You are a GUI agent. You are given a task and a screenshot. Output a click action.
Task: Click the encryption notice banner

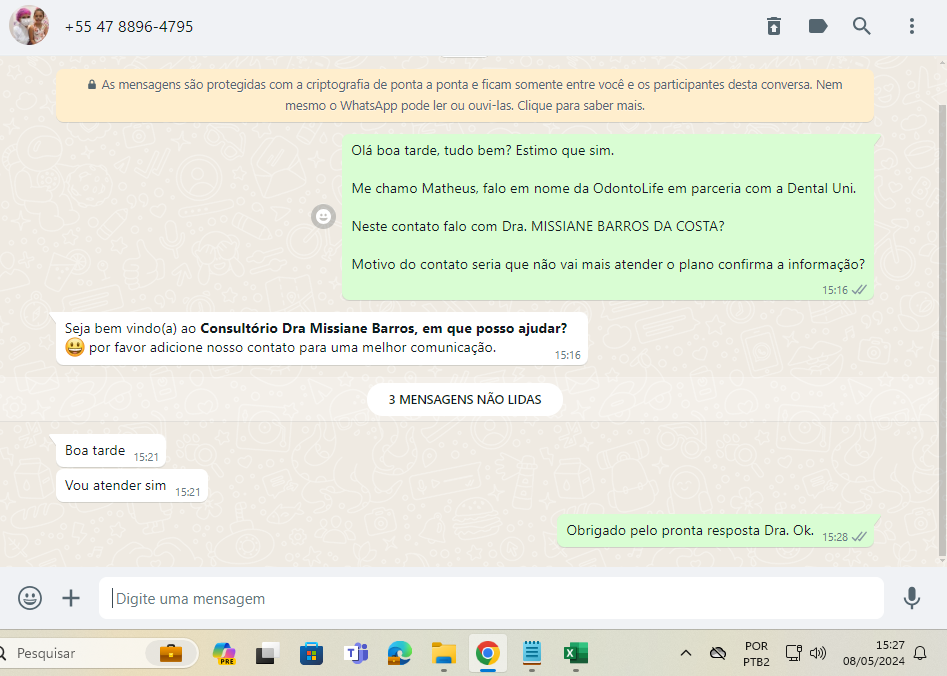[x=465, y=95]
